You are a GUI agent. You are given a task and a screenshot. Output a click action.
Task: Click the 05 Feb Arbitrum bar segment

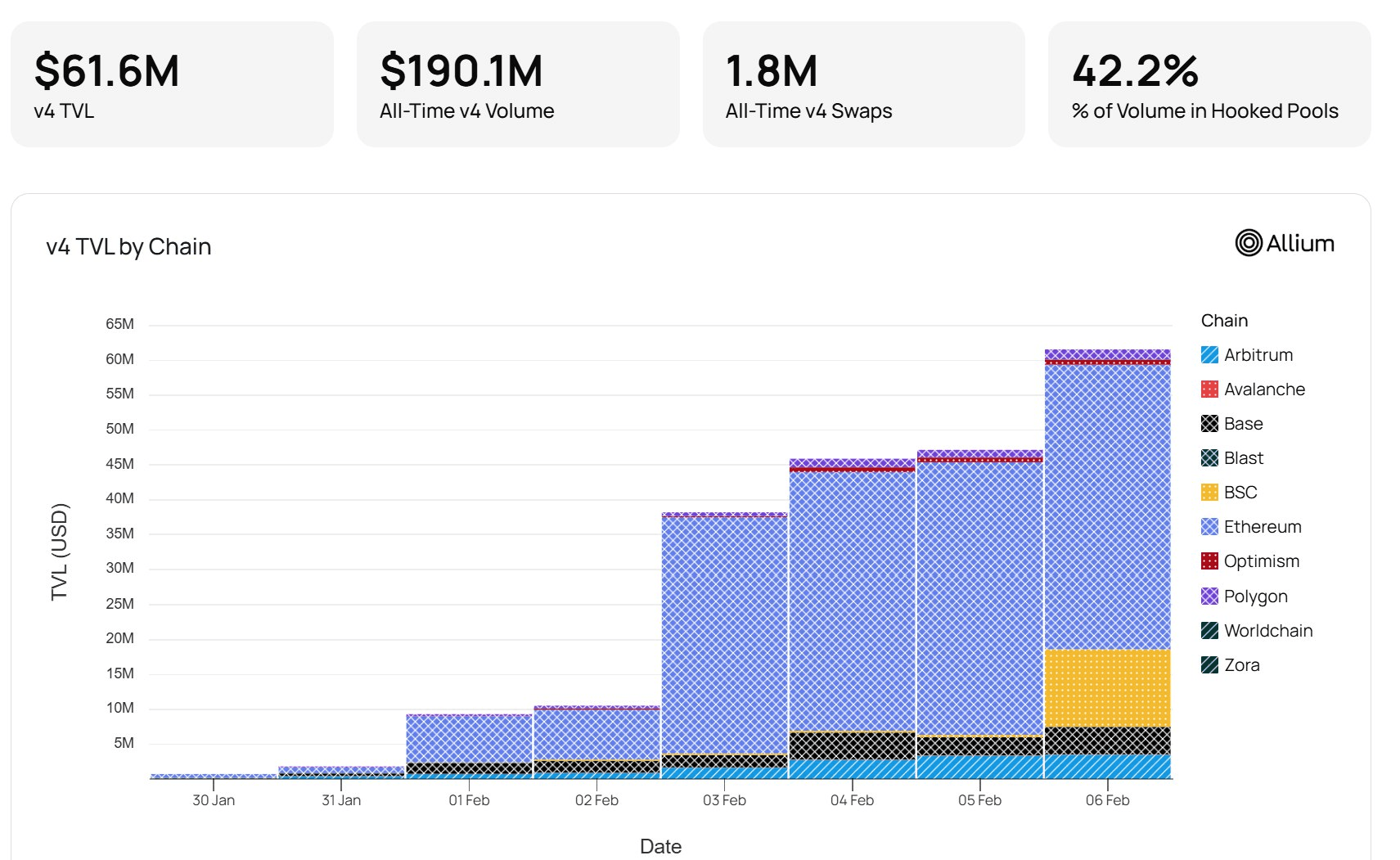979,767
